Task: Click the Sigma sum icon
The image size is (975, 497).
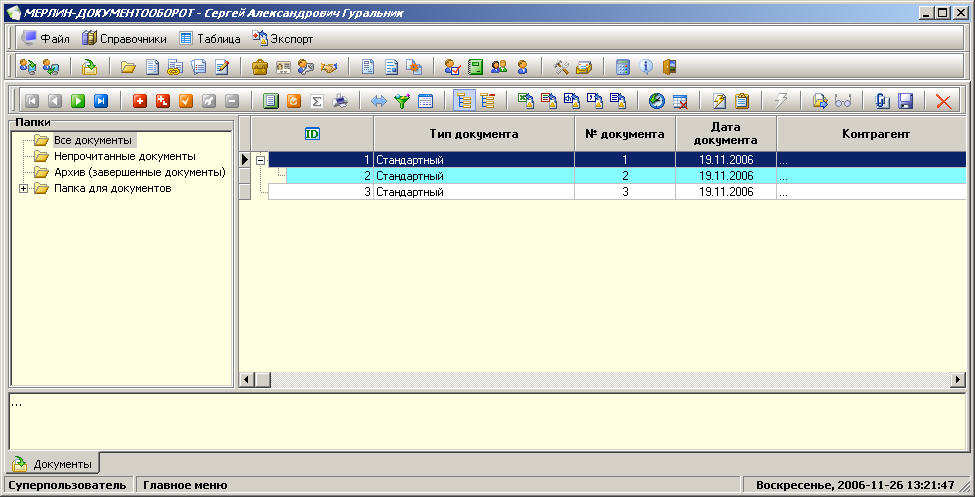Action: pos(317,101)
